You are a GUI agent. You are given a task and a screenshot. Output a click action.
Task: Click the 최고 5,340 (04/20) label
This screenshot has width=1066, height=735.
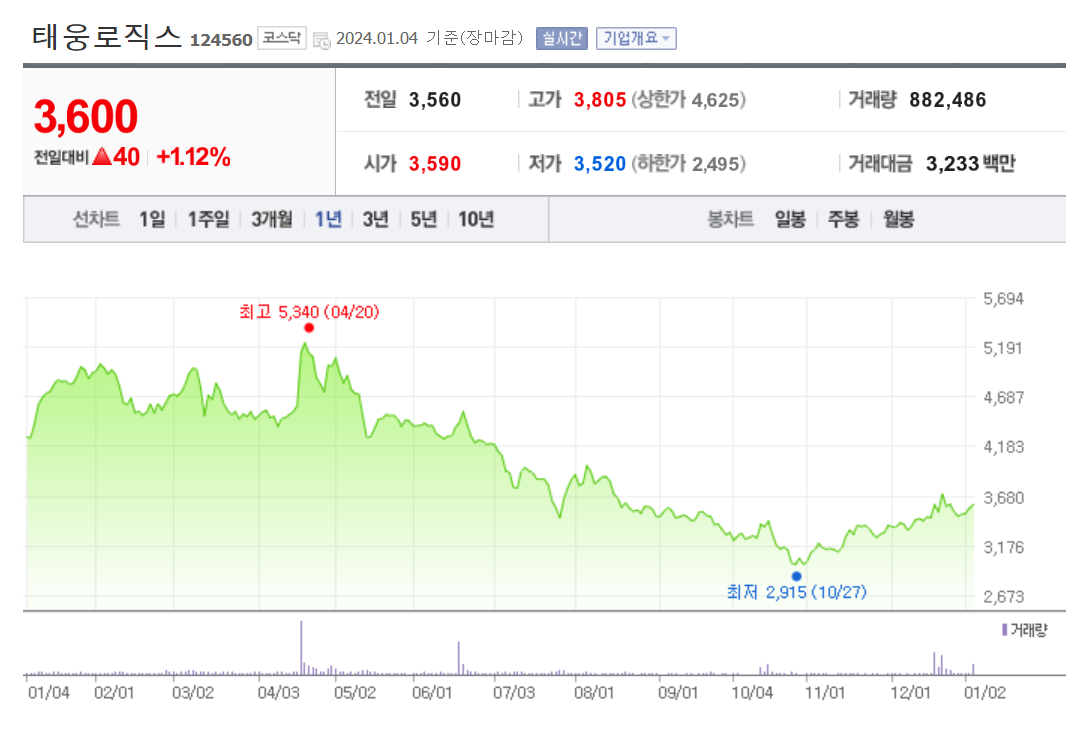click(x=309, y=312)
